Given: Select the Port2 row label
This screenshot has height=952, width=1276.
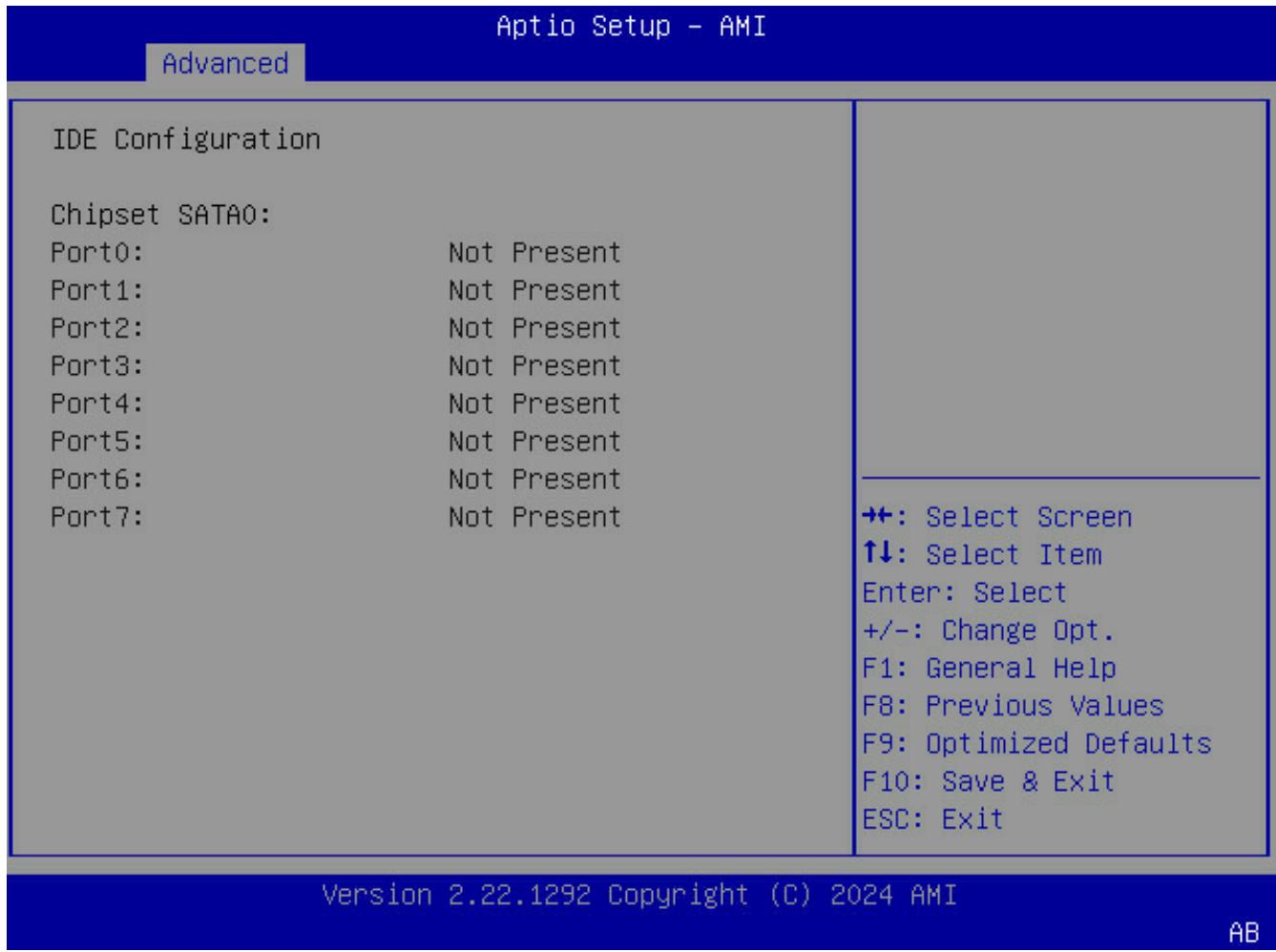Looking at the screenshot, I should pyautogui.click(x=97, y=328).
